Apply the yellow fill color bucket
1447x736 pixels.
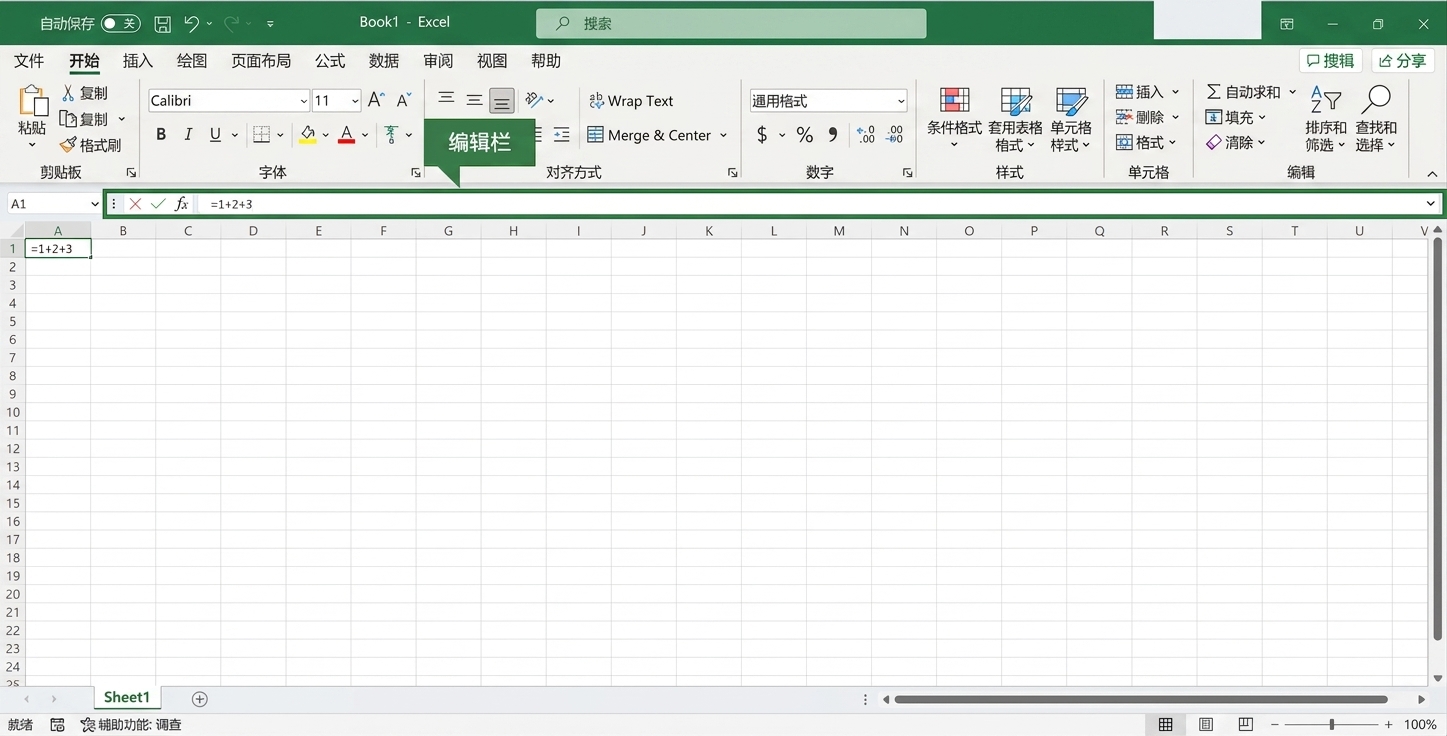[308, 134]
